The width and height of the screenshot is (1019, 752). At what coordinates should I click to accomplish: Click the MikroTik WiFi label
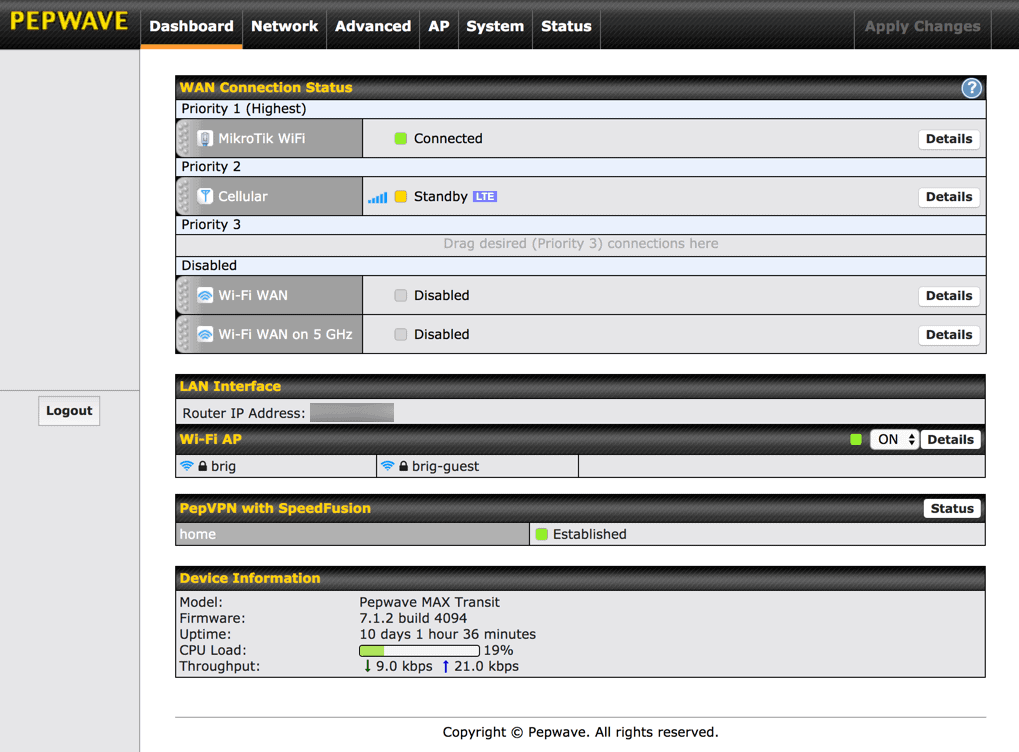click(x=261, y=138)
